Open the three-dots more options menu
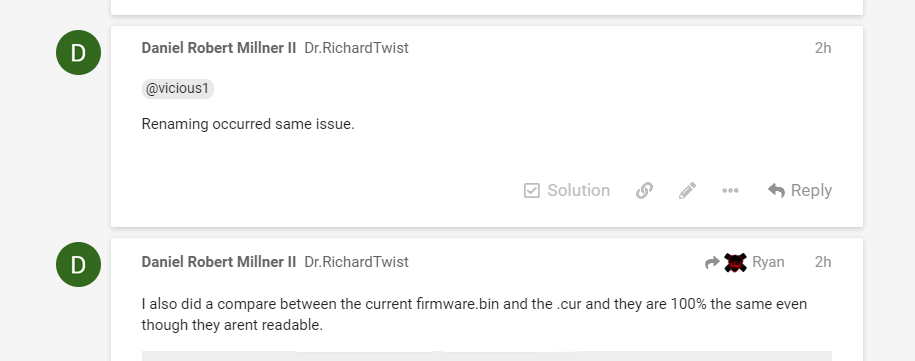 point(731,191)
